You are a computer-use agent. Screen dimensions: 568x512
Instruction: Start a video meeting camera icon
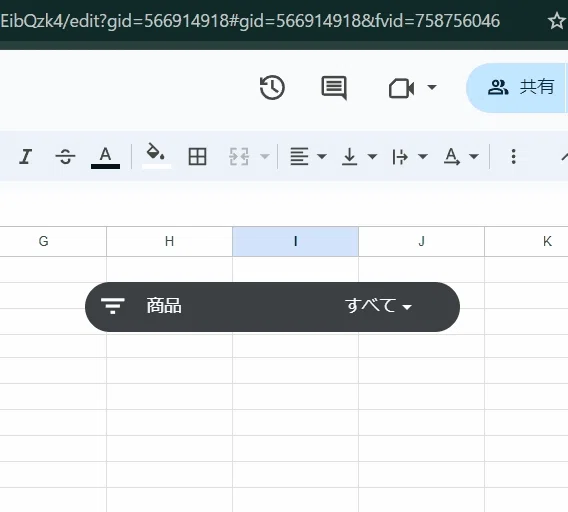pyautogui.click(x=401, y=88)
